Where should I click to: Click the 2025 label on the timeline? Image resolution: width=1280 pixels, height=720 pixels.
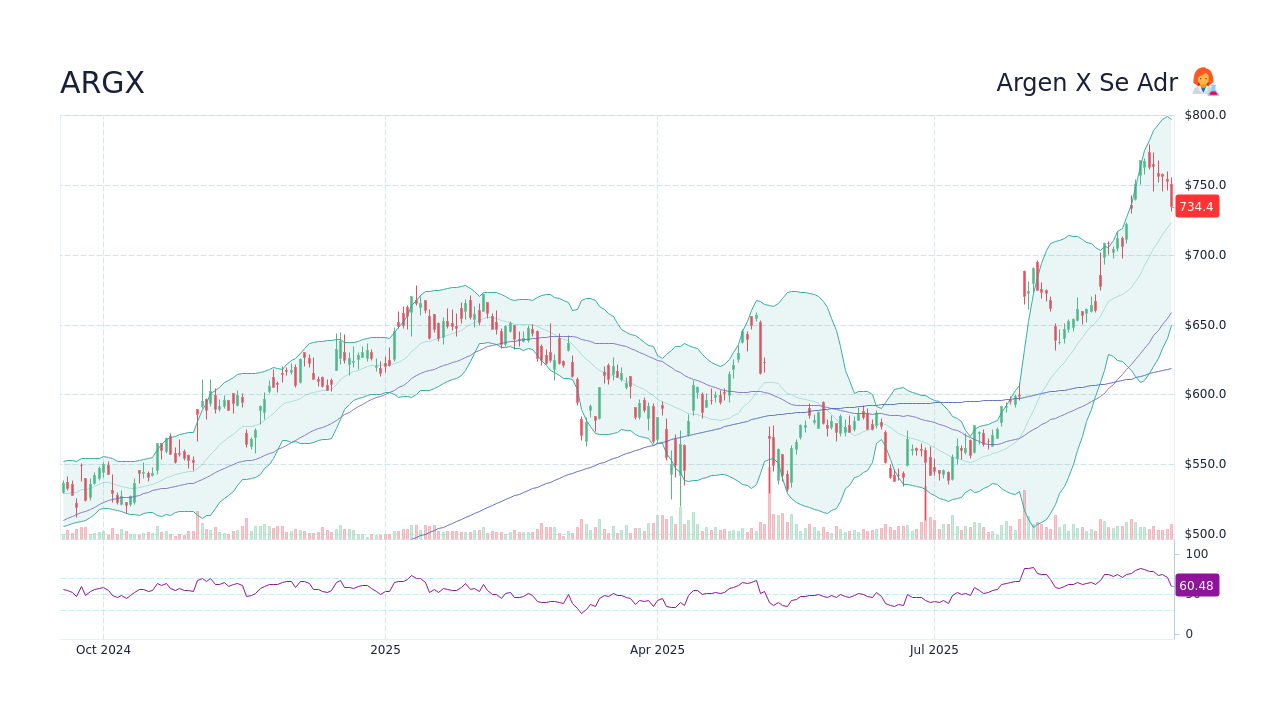coord(385,650)
